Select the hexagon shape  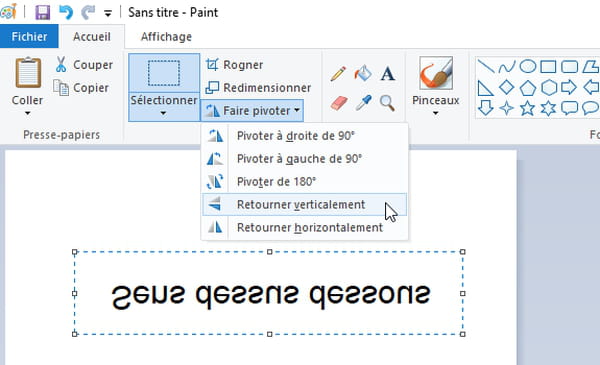(548, 88)
